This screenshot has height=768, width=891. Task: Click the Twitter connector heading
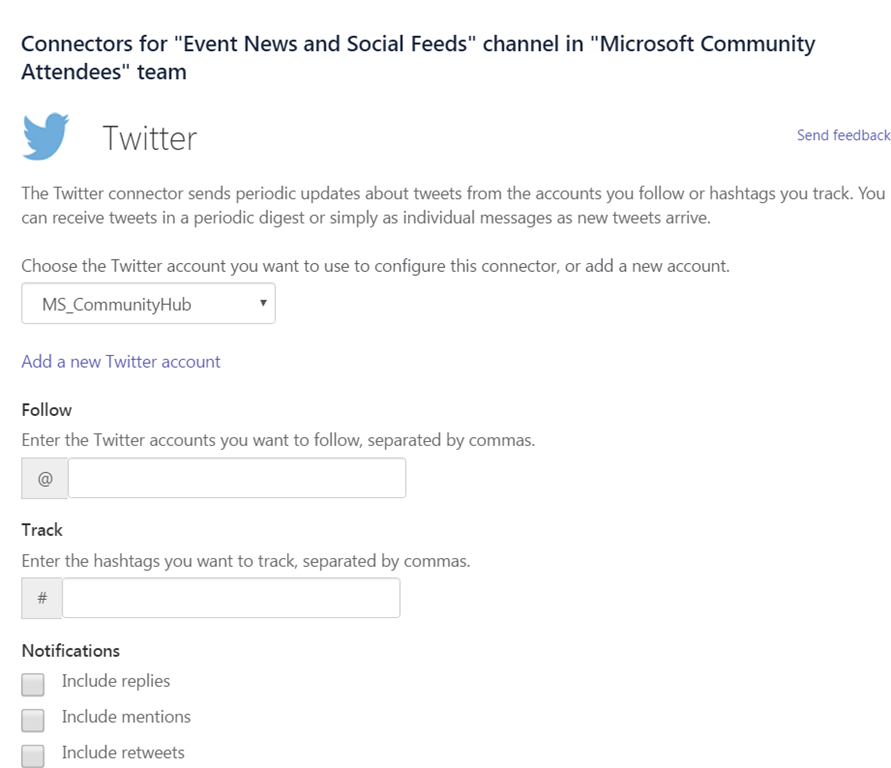(150, 138)
